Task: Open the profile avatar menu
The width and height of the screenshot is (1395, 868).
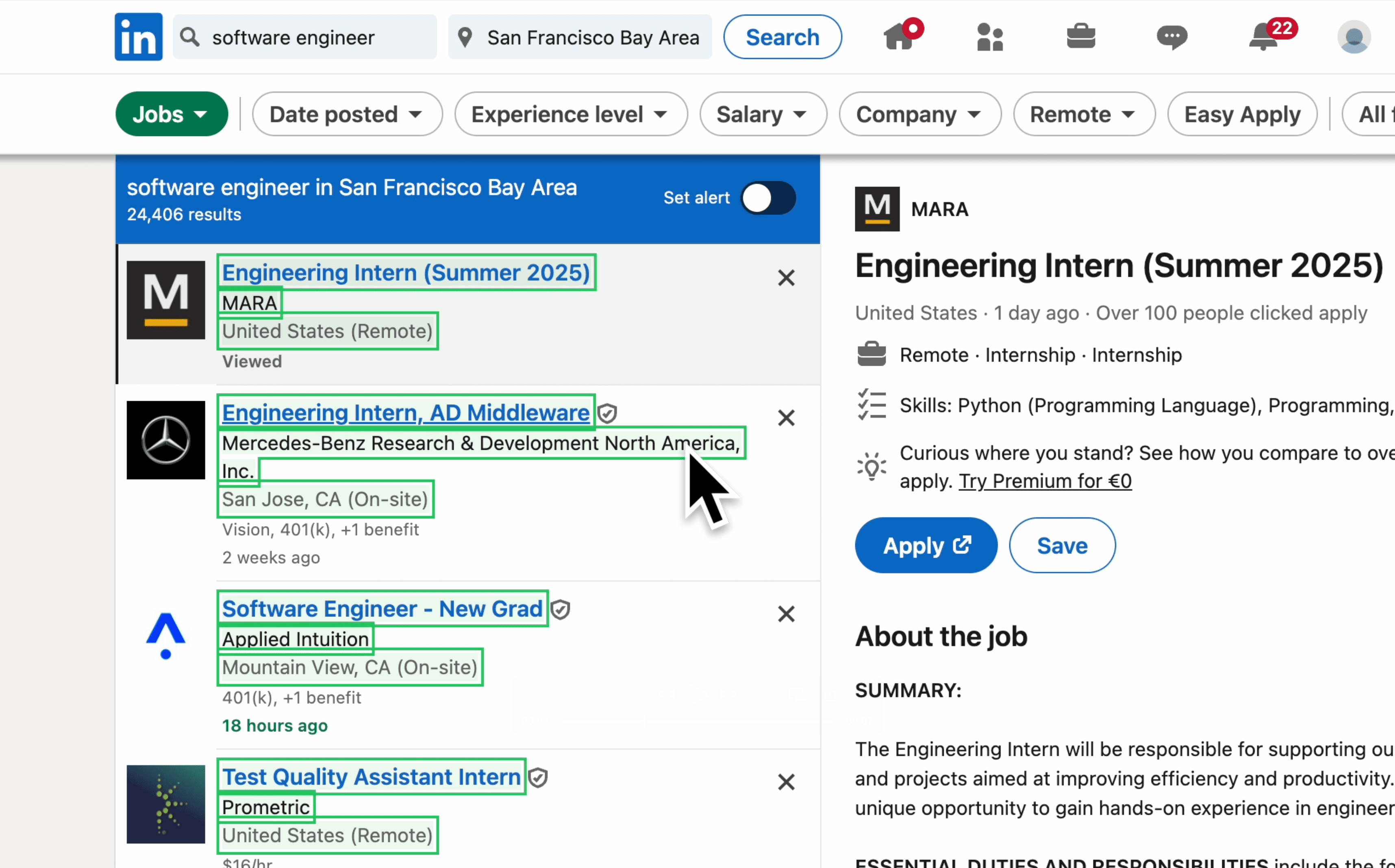Action: pyautogui.click(x=1354, y=37)
